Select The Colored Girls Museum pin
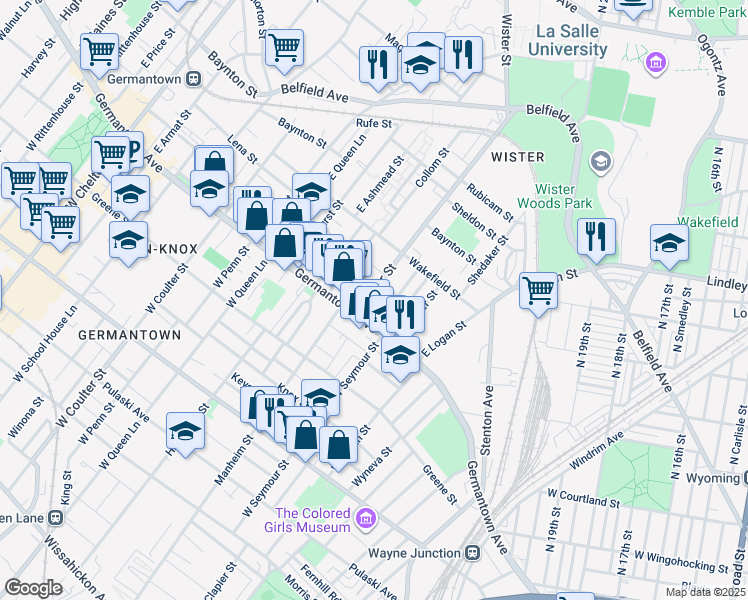 (x=366, y=518)
